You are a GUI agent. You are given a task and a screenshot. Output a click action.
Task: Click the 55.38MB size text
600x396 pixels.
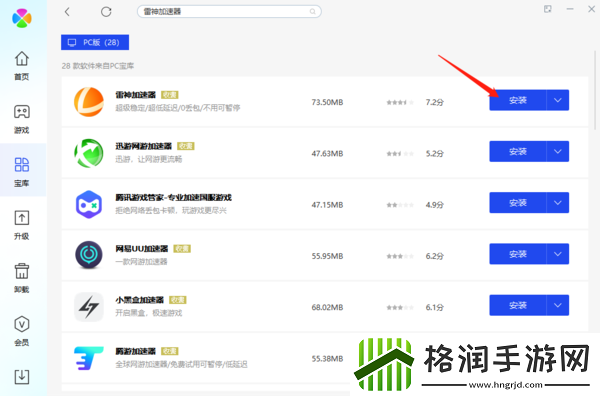point(327,359)
